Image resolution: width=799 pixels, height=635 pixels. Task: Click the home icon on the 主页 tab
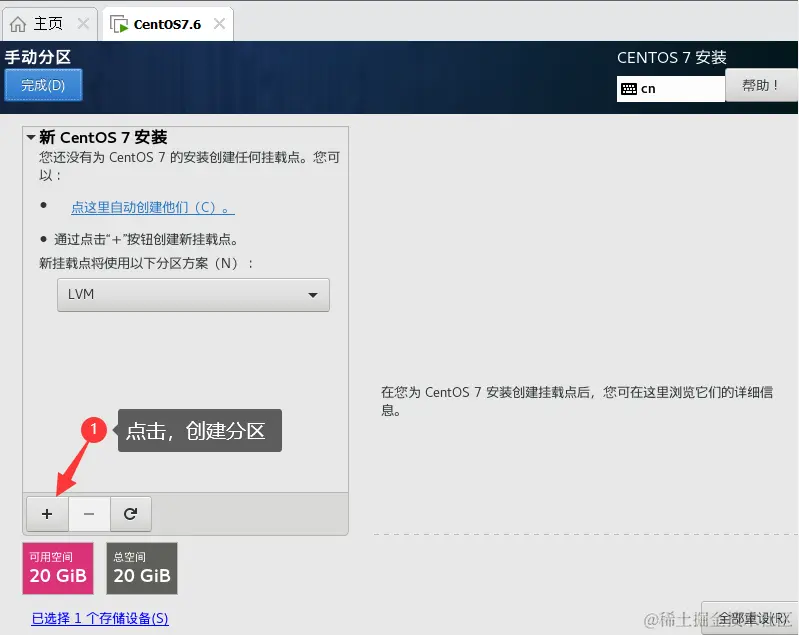(18, 24)
